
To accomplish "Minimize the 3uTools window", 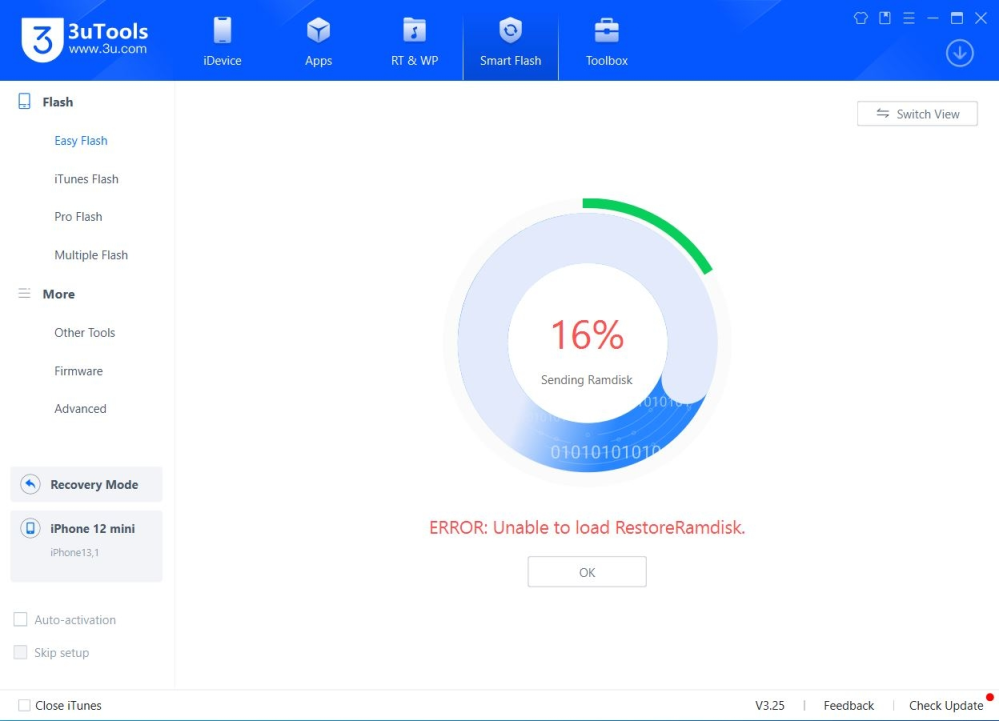I will pos(933,18).
